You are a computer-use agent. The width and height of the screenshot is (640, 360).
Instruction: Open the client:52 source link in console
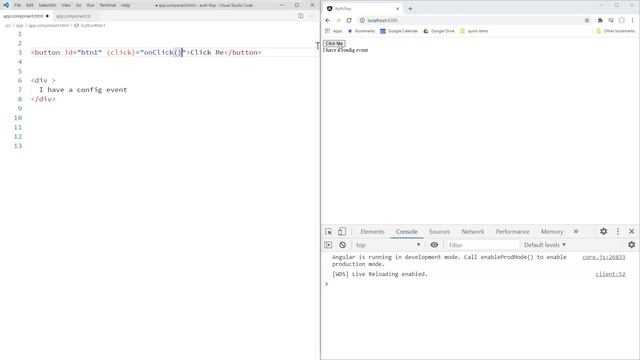(x=610, y=274)
